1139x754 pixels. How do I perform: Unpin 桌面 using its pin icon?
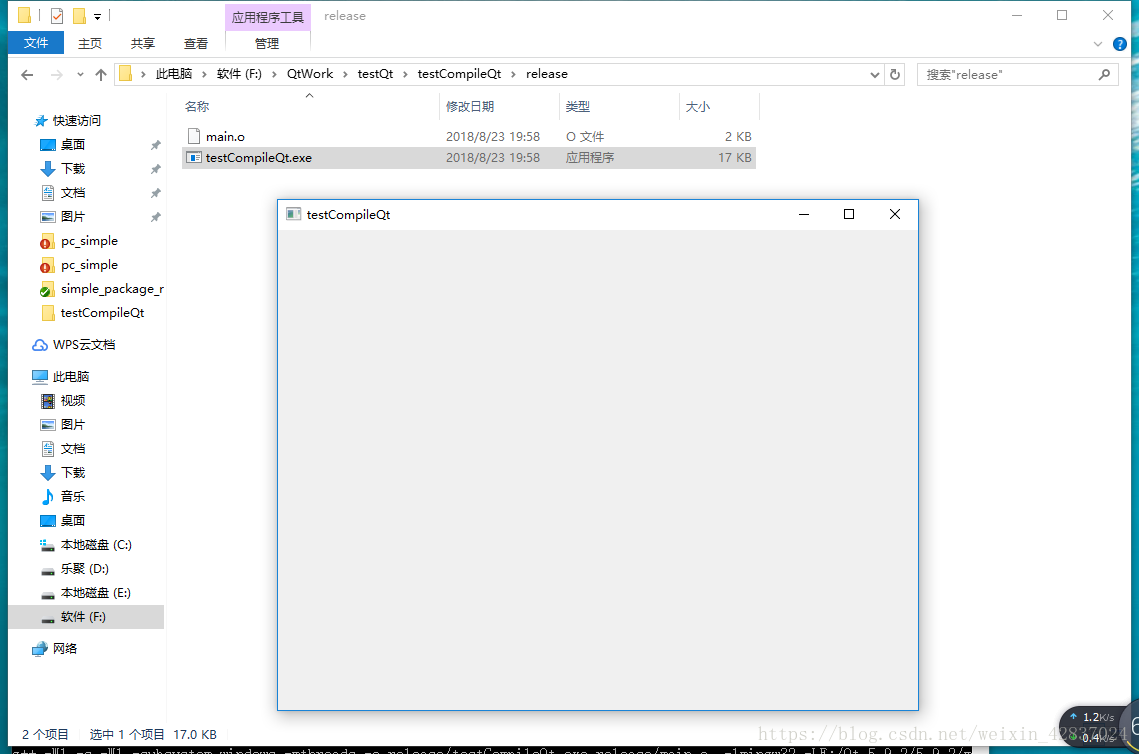pos(155,145)
